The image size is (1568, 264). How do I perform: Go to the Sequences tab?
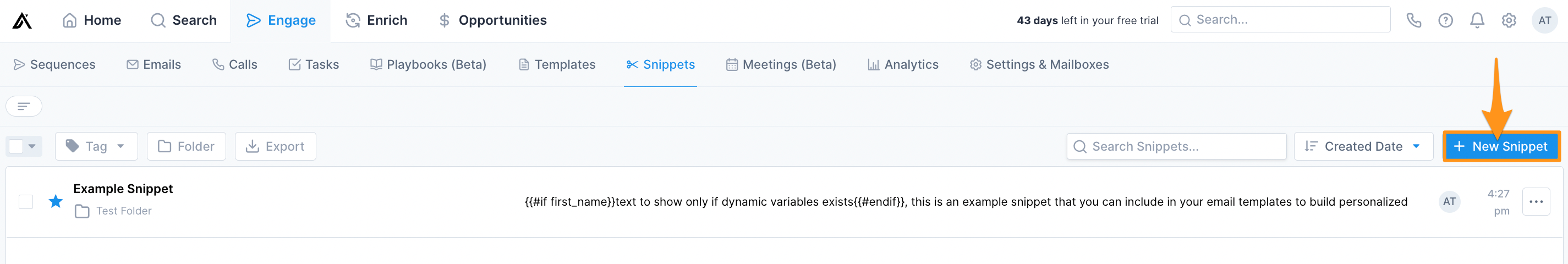tap(54, 64)
